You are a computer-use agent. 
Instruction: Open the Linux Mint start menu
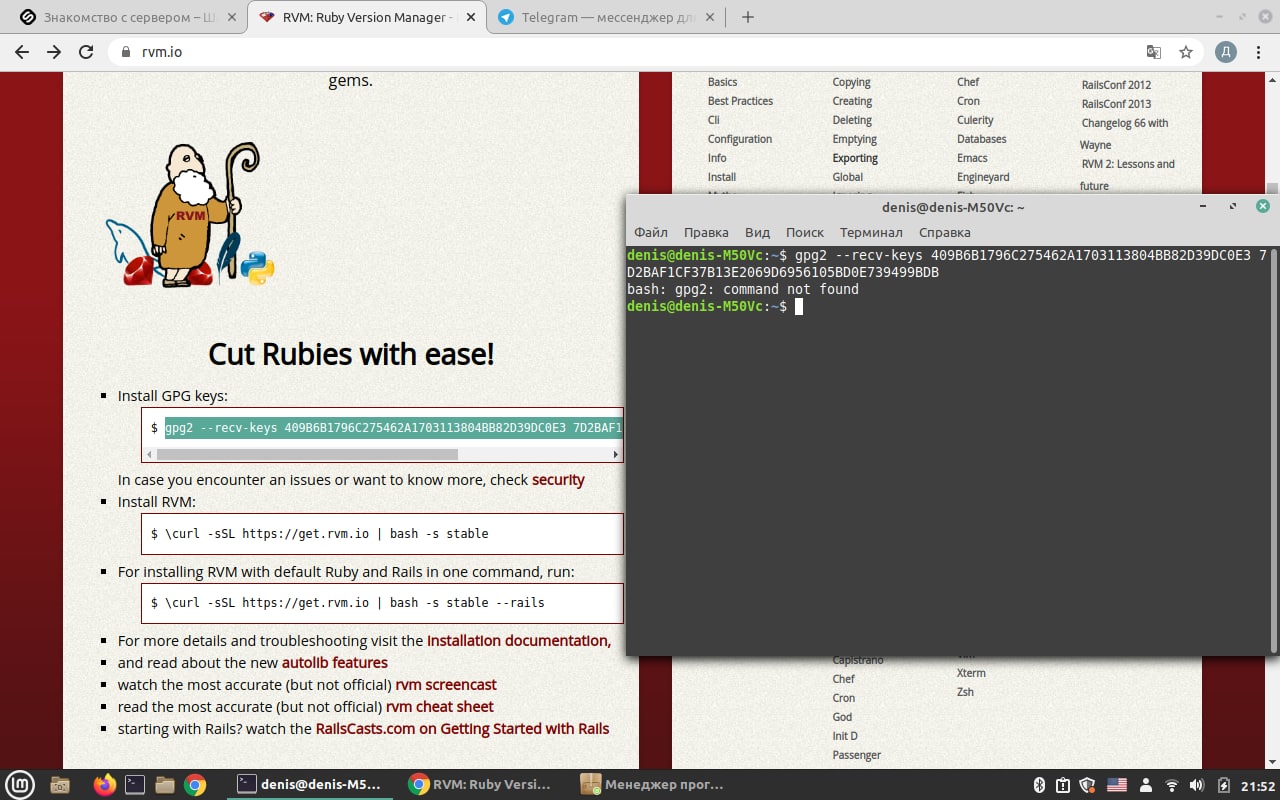20,785
